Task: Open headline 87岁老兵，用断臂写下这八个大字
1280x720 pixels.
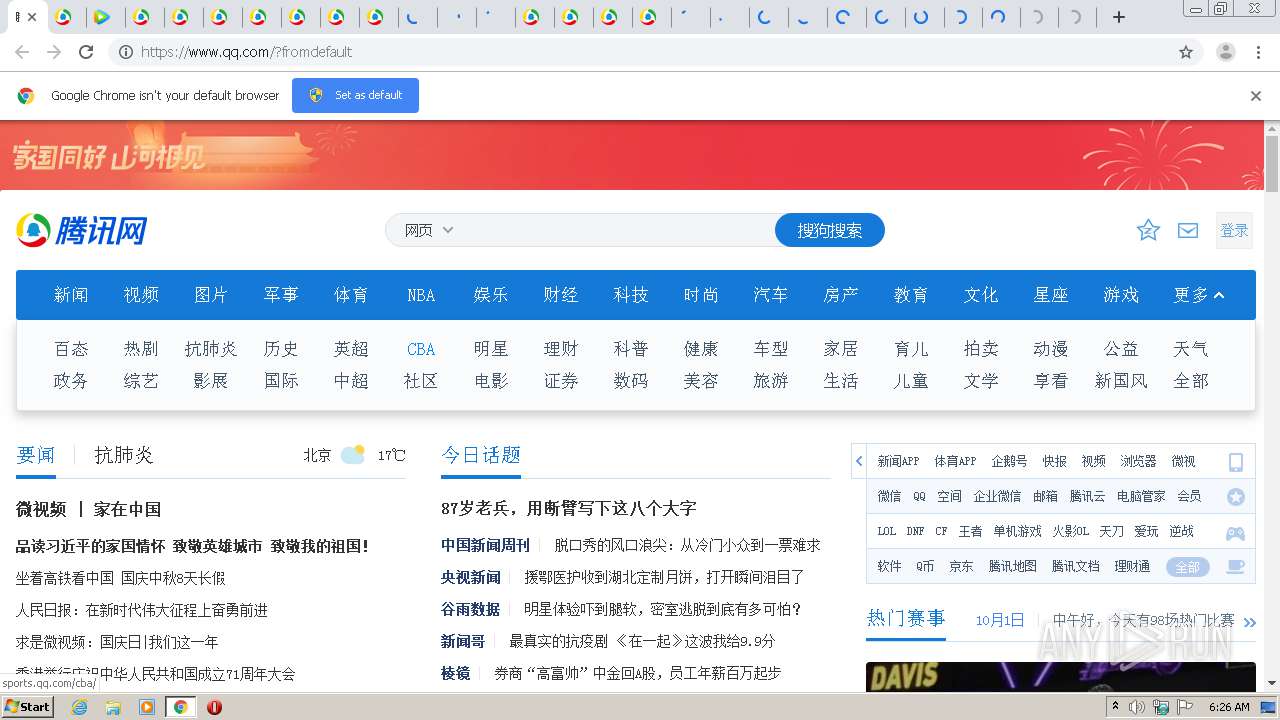Action: [569, 508]
